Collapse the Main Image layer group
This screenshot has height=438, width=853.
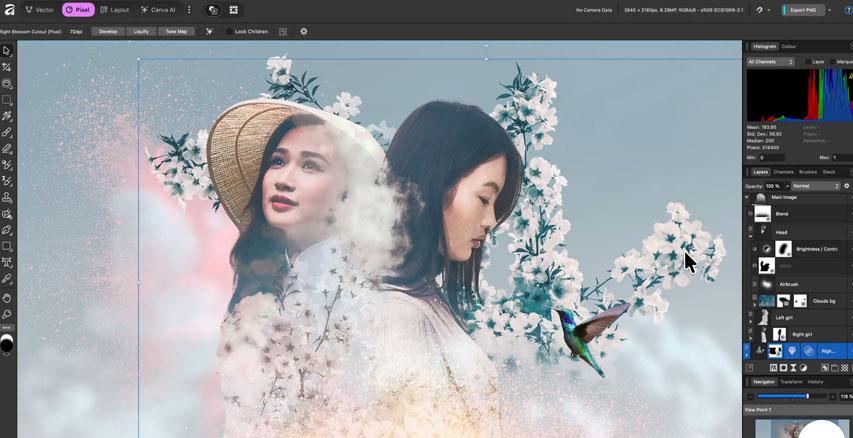747,197
